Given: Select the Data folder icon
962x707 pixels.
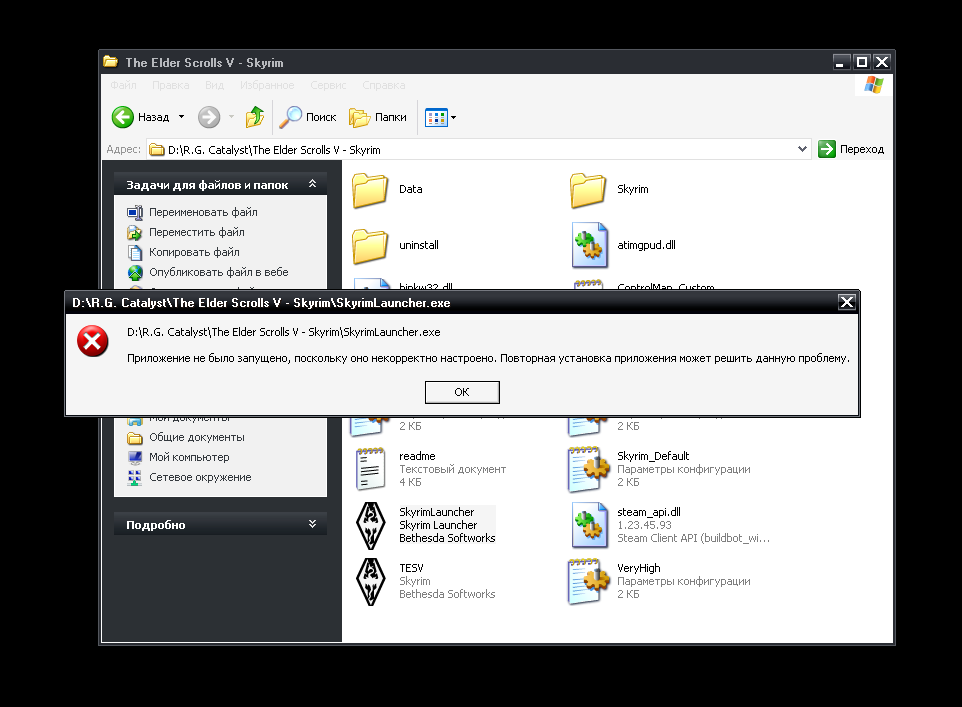Looking at the screenshot, I should tap(370, 190).
